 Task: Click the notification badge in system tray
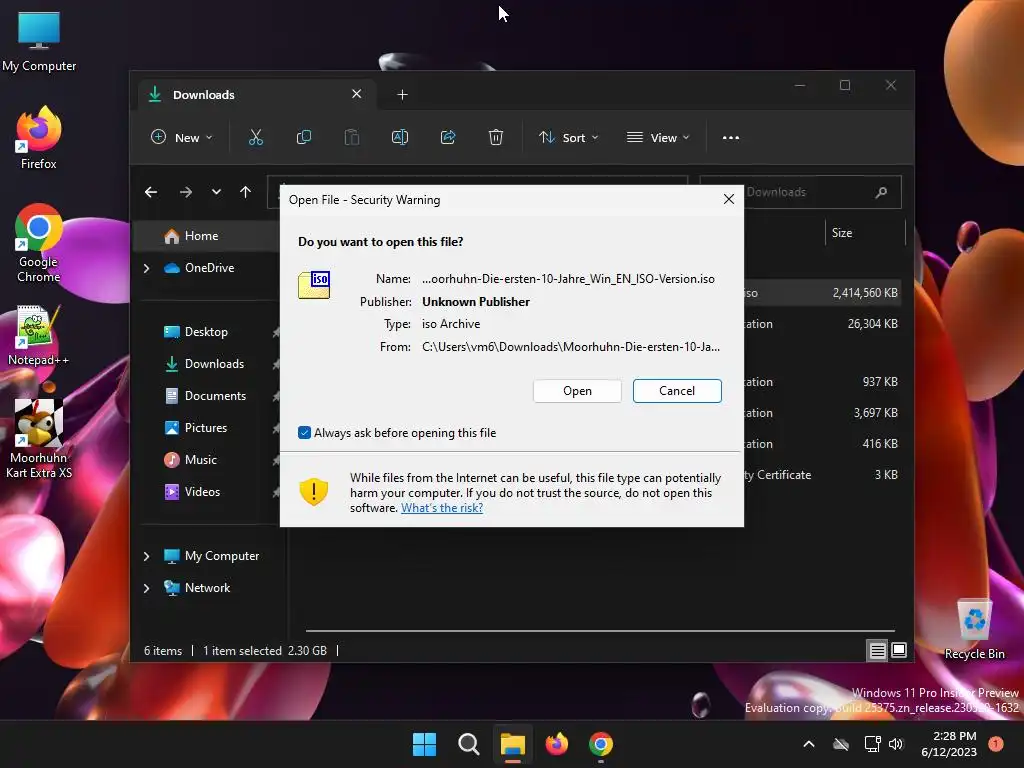996,743
